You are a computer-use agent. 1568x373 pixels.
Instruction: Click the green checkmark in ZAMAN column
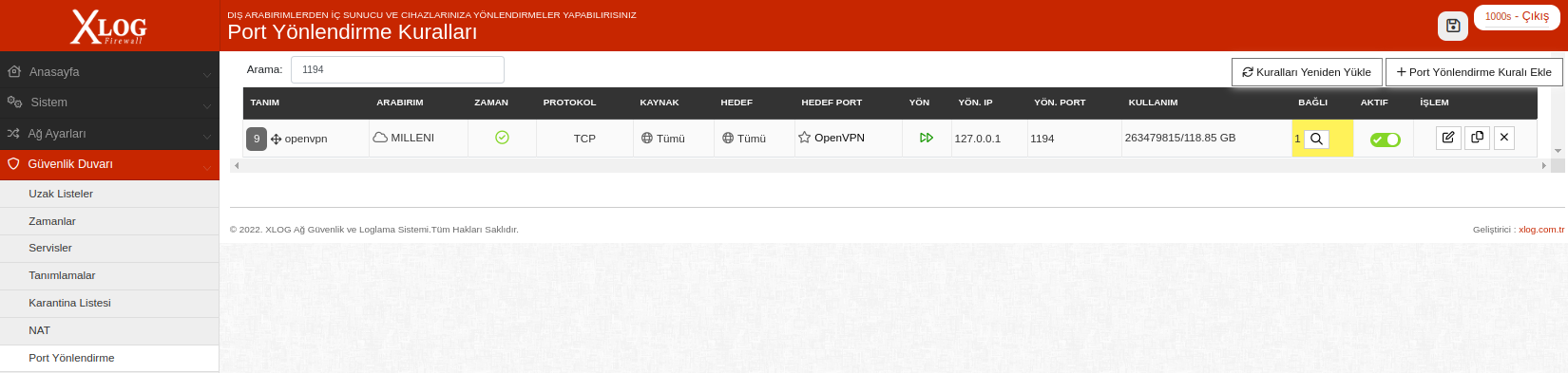pyautogui.click(x=502, y=138)
